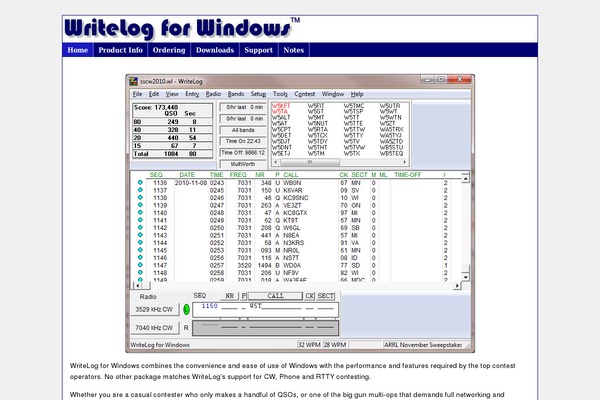The height and width of the screenshot is (400, 600).
Task: Open the Window menu
Action: (333, 94)
